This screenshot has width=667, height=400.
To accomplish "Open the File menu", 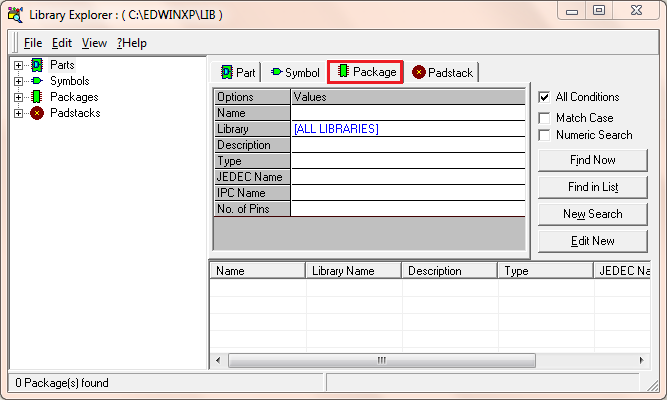I will coord(33,43).
